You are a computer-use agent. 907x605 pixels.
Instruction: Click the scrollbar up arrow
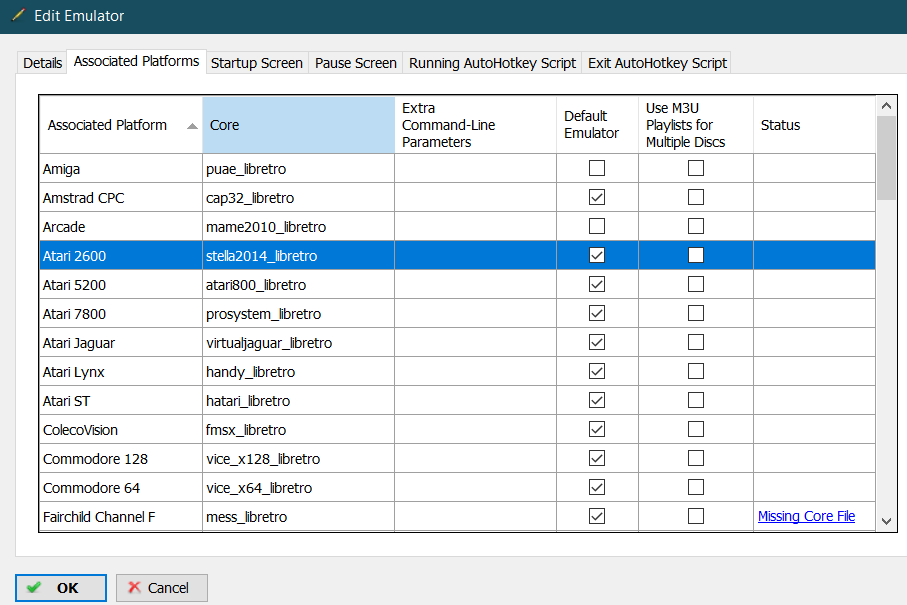click(x=886, y=106)
